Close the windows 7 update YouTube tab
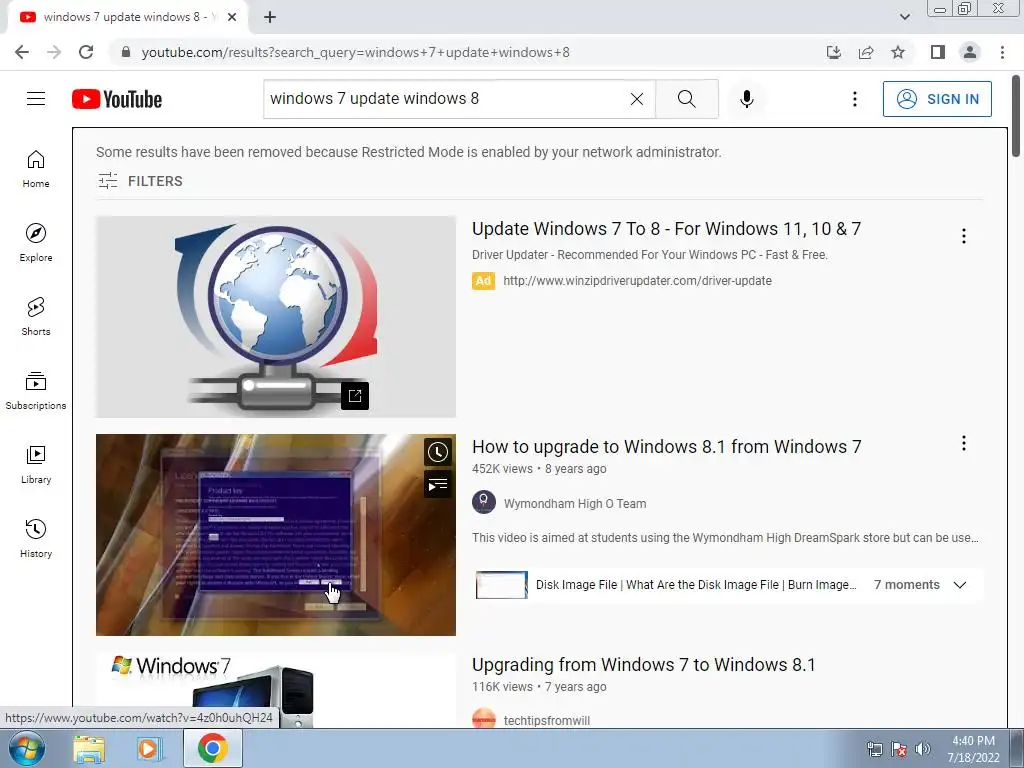This screenshot has width=1024, height=768. coord(232,17)
